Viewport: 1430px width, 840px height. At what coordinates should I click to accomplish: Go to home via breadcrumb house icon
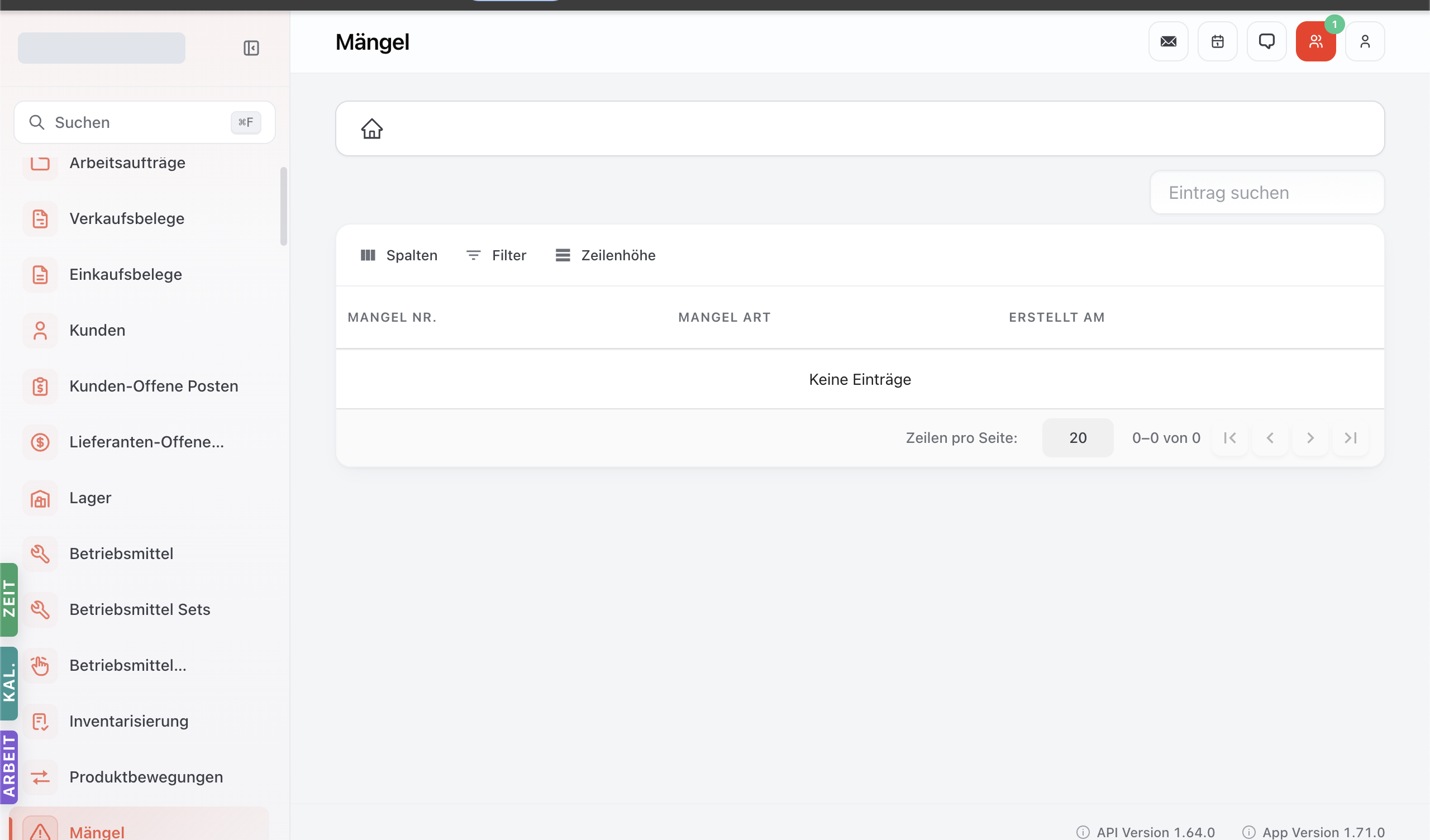pyautogui.click(x=371, y=129)
